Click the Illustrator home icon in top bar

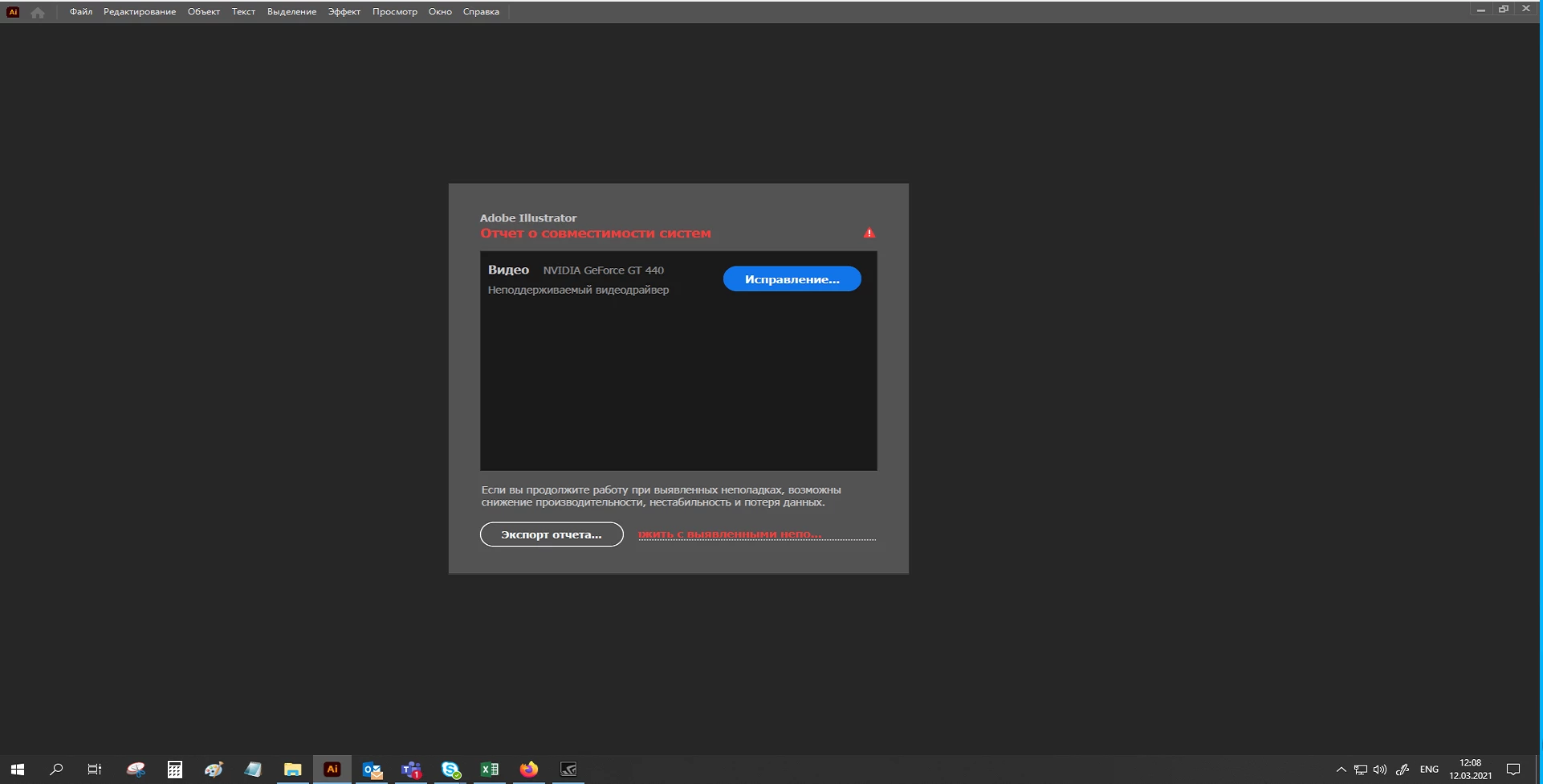[x=37, y=12]
